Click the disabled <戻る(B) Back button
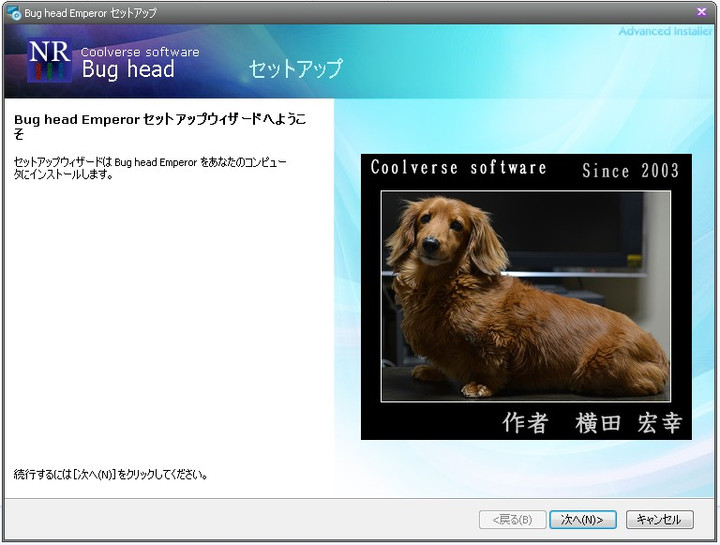 pyautogui.click(x=513, y=520)
